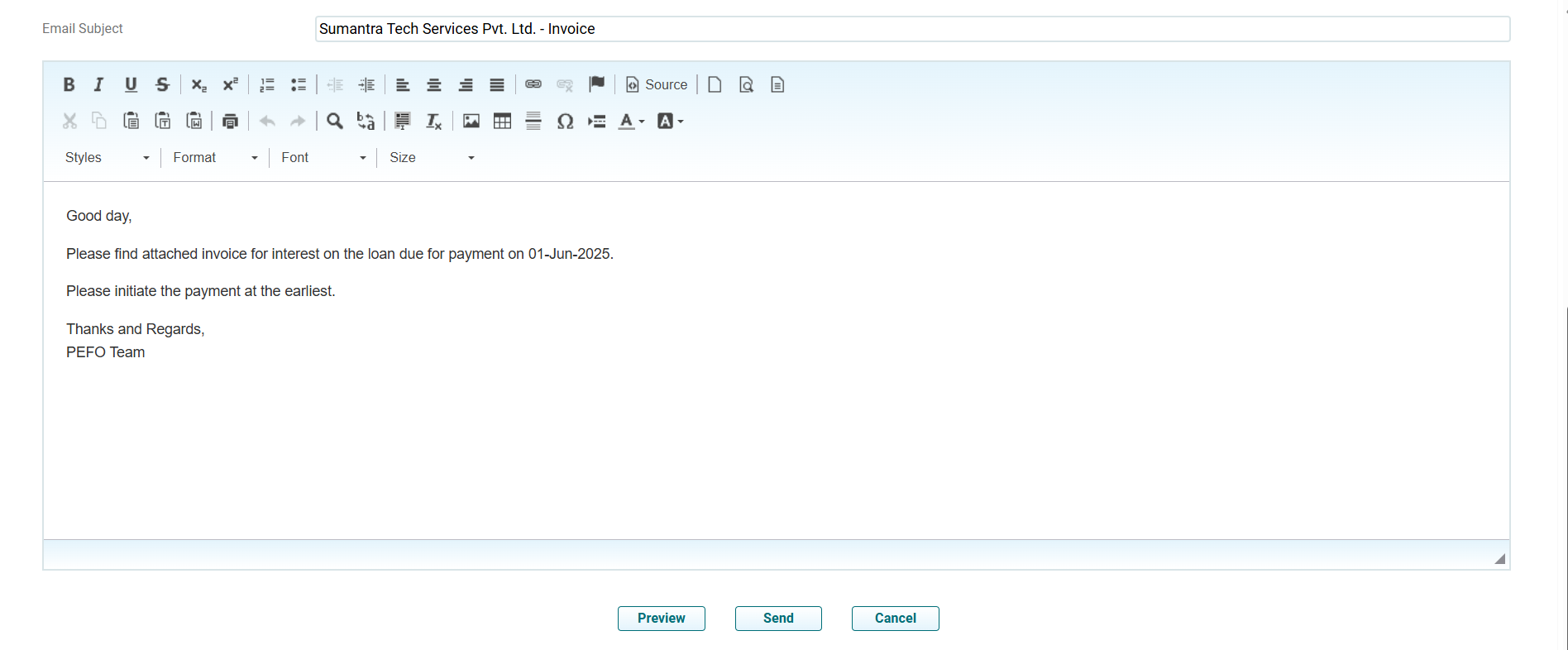Open the special character omega icon
The image size is (1568, 650).
565,122
